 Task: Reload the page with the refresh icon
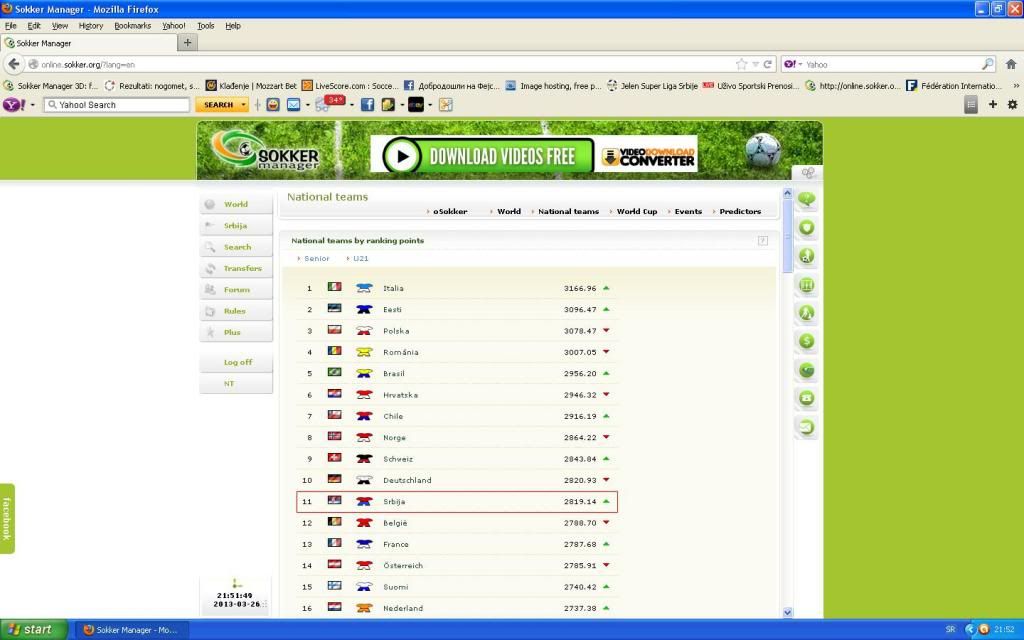point(768,64)
